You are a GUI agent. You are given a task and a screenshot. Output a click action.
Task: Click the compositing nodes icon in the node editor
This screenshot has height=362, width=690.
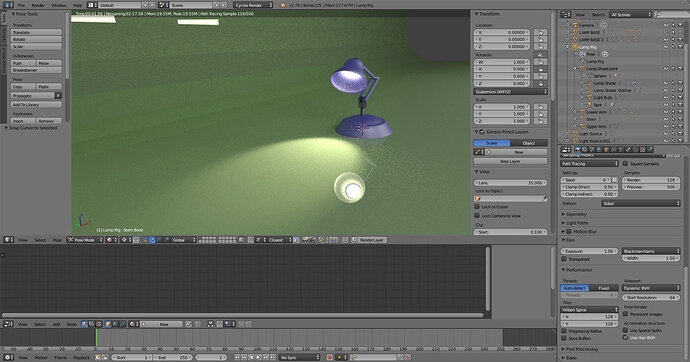pyautogui.click(x=92, y=324)
